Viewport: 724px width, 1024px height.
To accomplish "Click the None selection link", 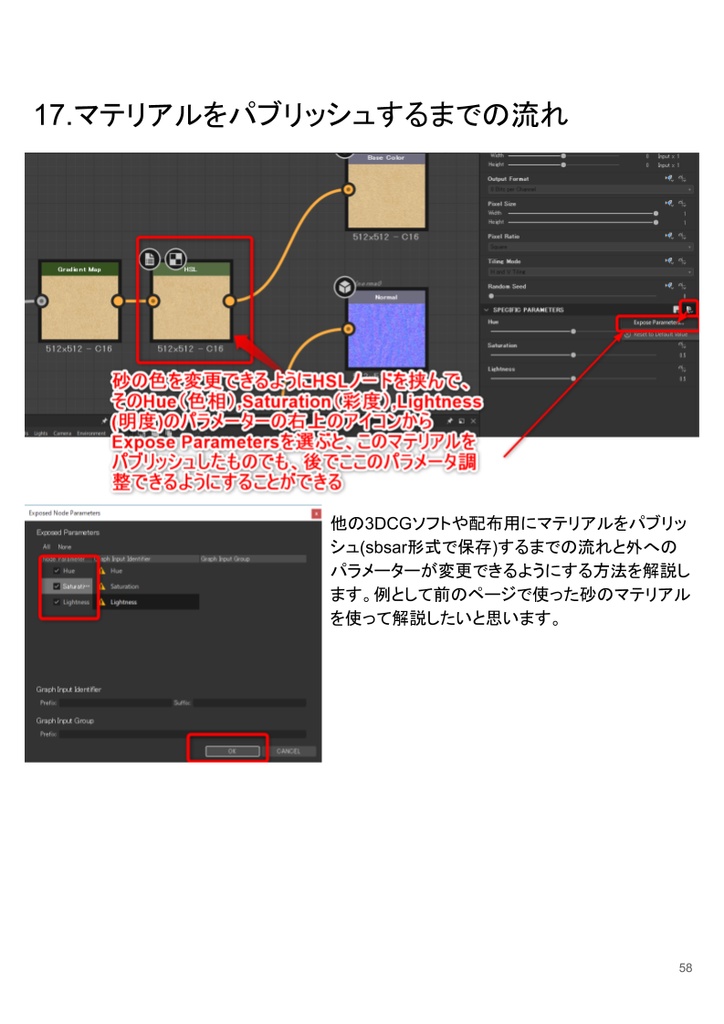I will [x=65, y=547].
